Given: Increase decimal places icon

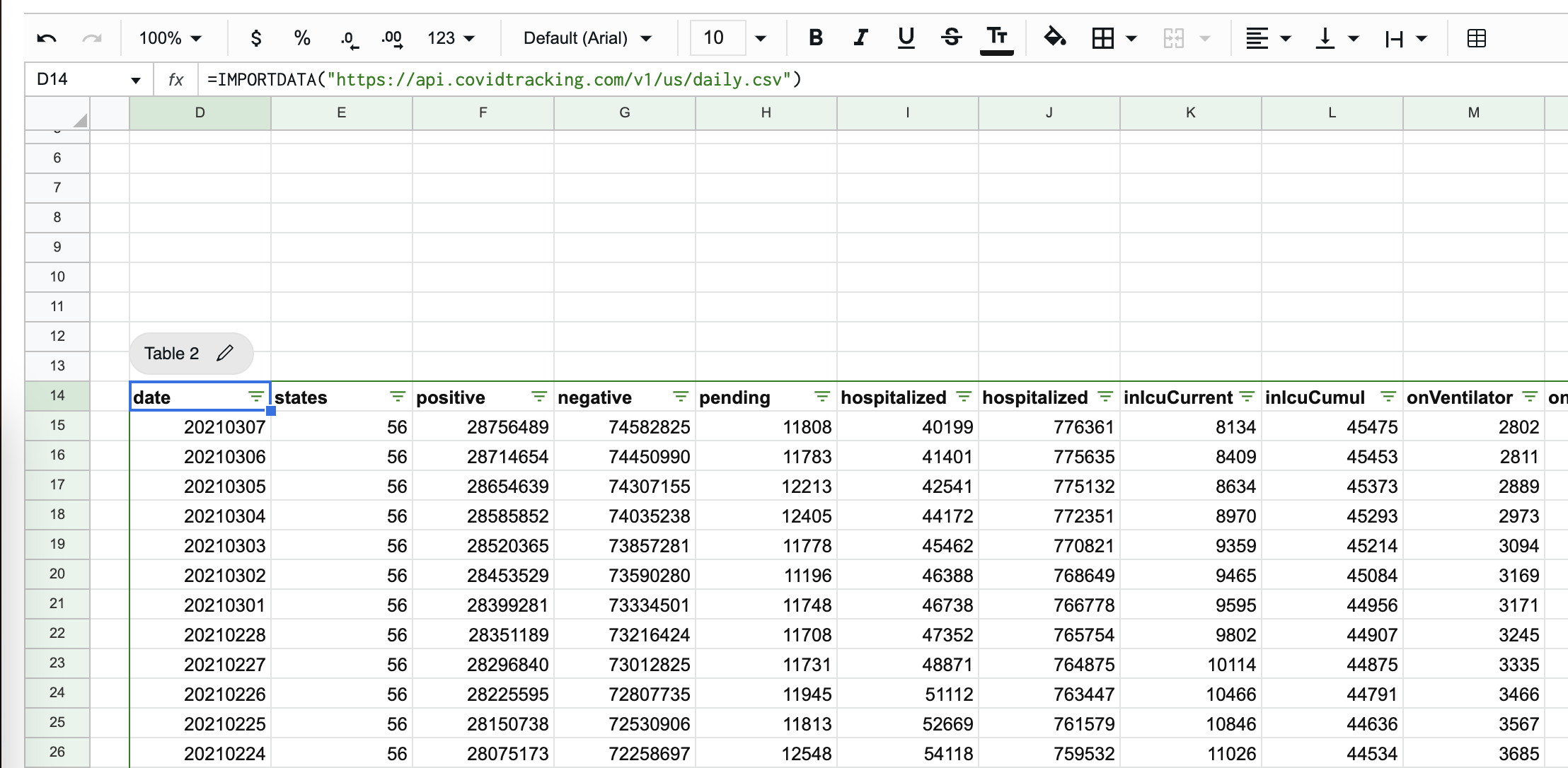Looking at the screenshot, I should coord(392,39).
